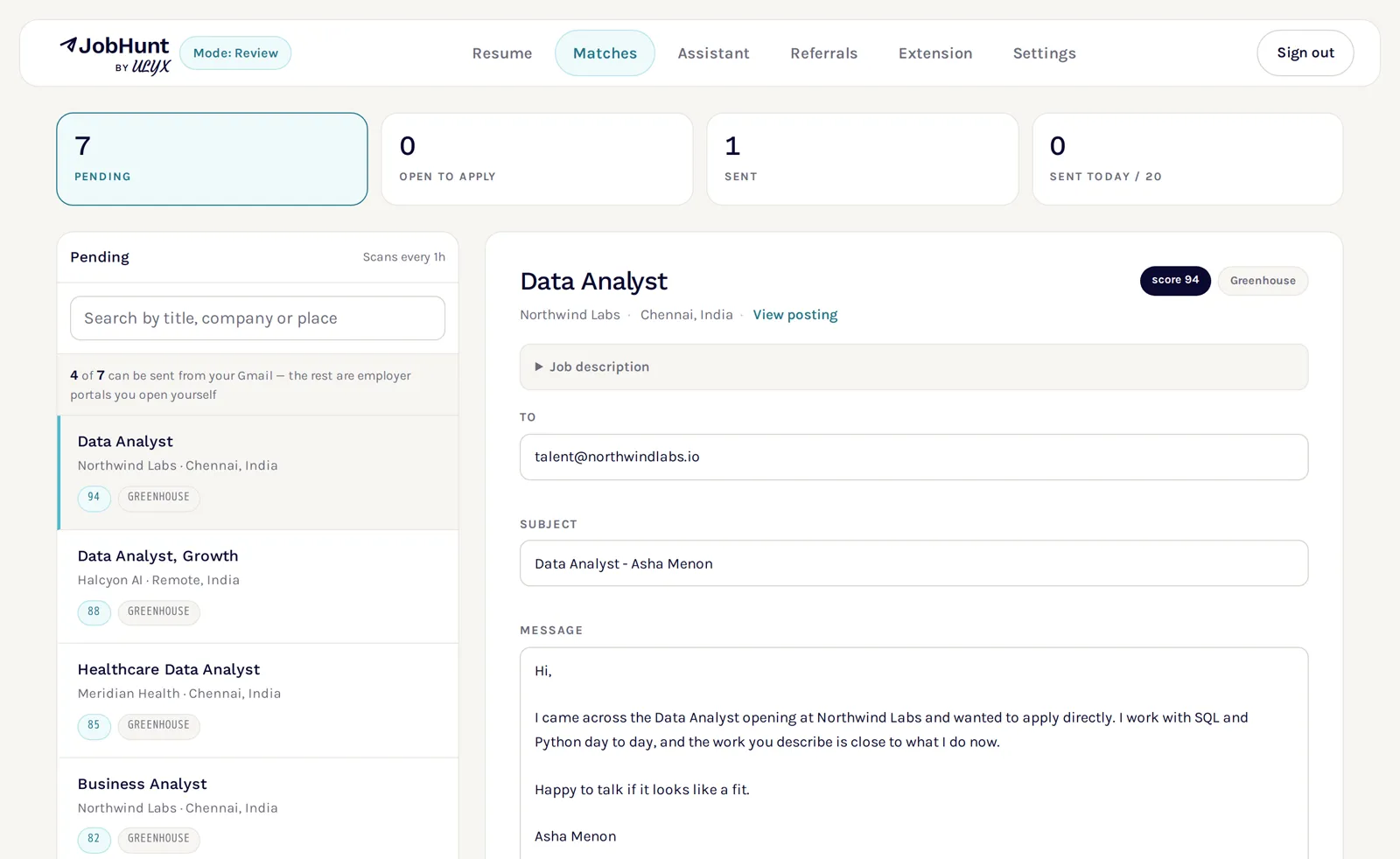
Task: Click the Pending list heading
Action: (100, 257)
